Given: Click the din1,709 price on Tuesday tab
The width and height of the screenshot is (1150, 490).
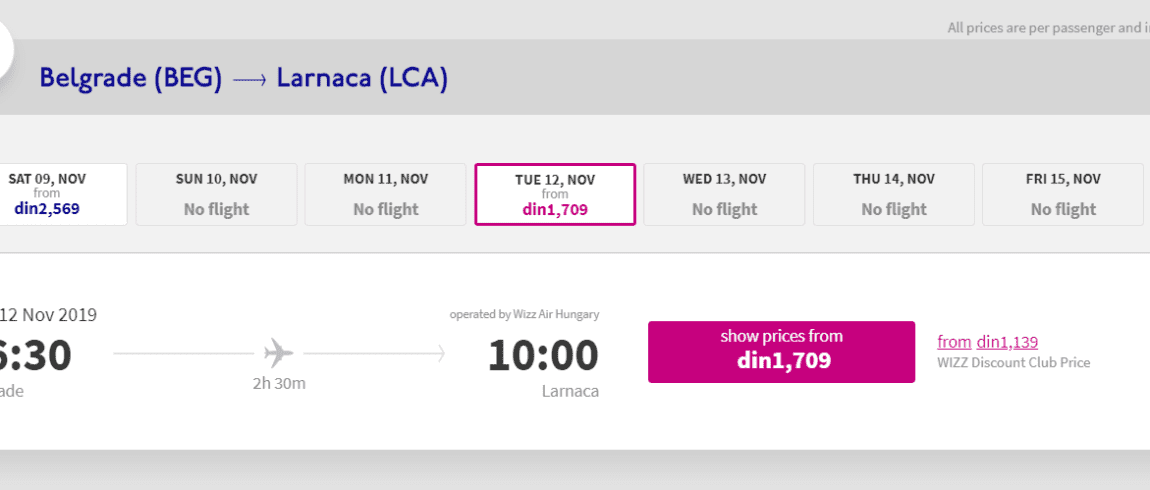Looking at the screenshot, I should point(555,209).
